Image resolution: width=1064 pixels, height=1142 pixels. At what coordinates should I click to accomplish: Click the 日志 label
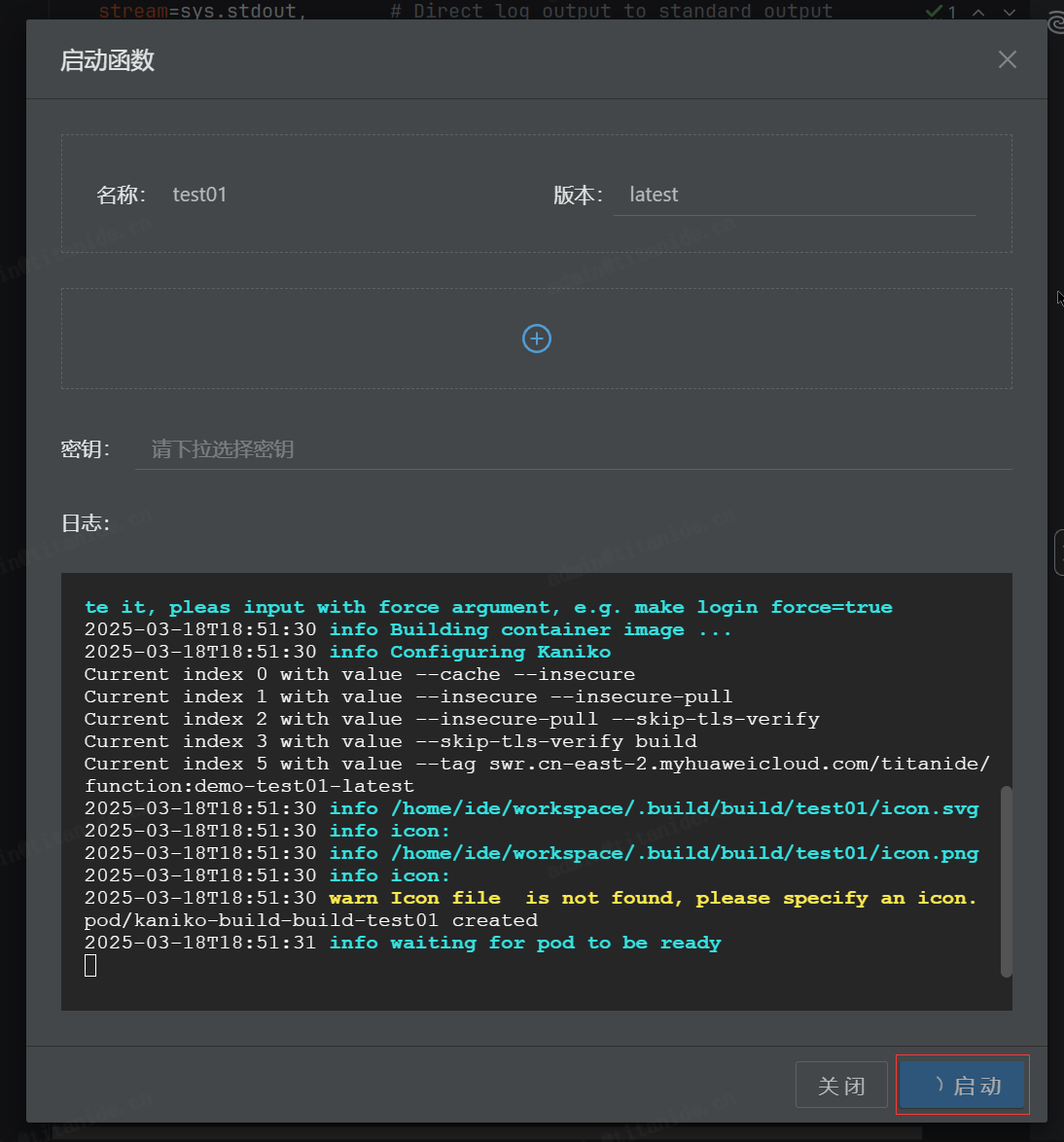(85, 523)
